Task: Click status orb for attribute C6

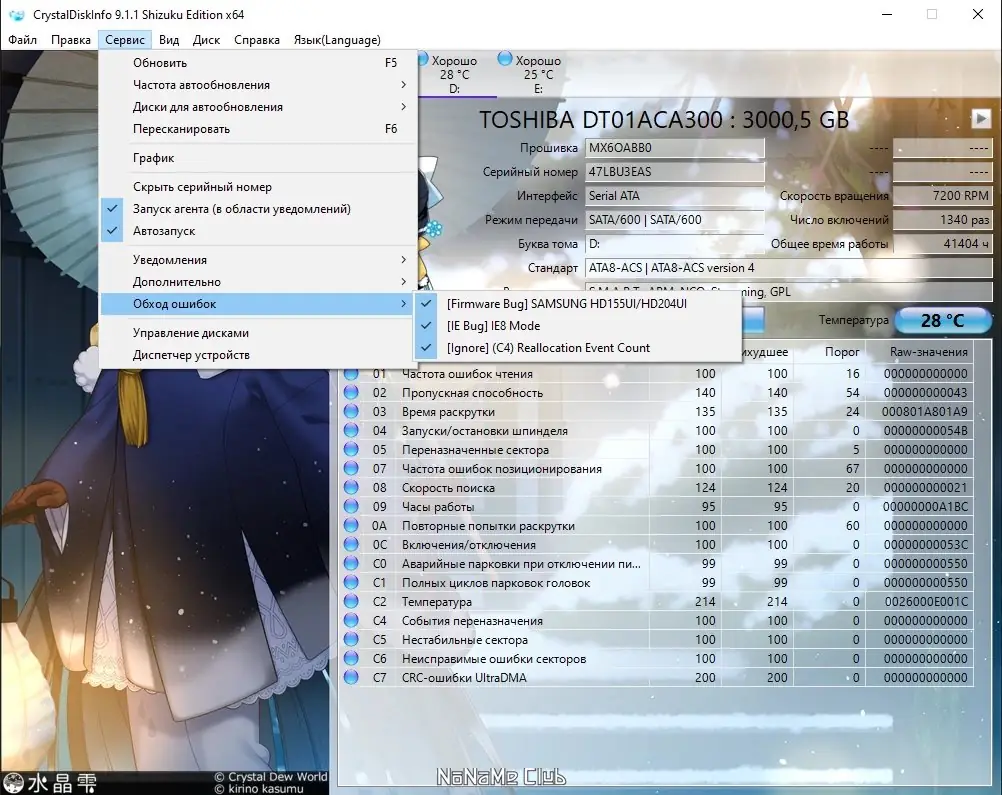Action: [x=351, y=658]
